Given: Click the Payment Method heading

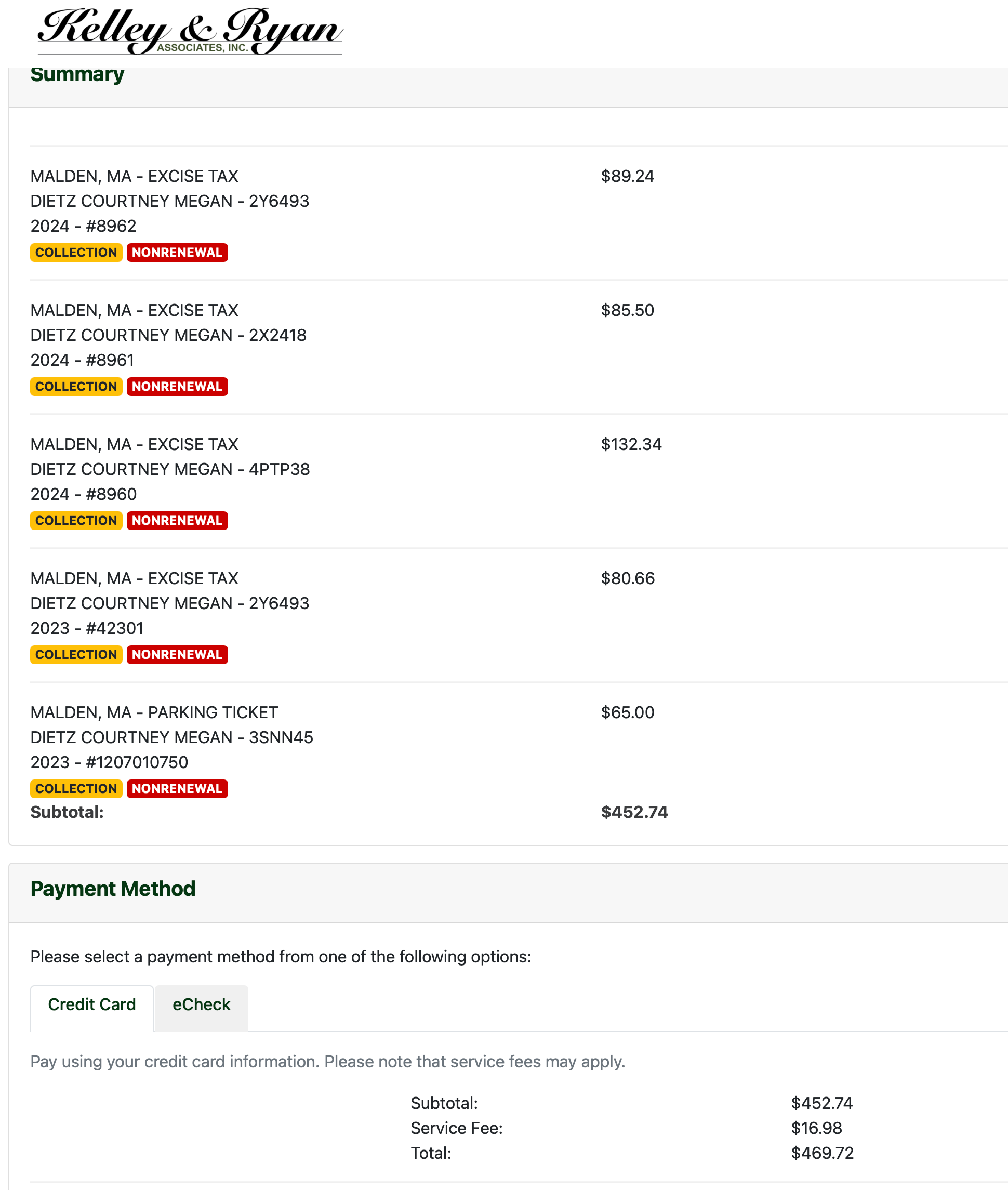Looking at the screenshot, I should point(113,889).
